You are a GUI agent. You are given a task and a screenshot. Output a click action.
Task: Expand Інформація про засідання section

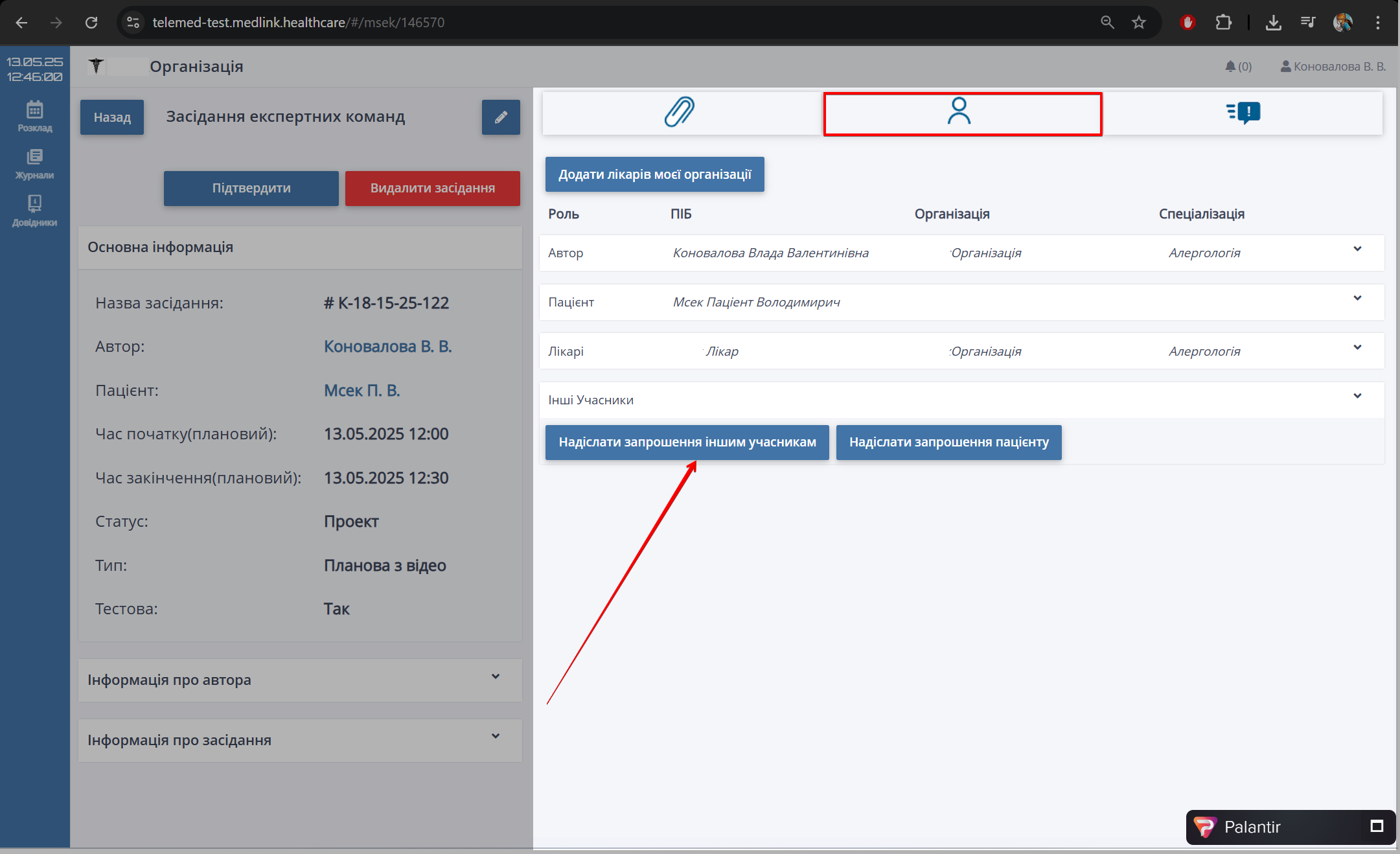click(495, 737)
